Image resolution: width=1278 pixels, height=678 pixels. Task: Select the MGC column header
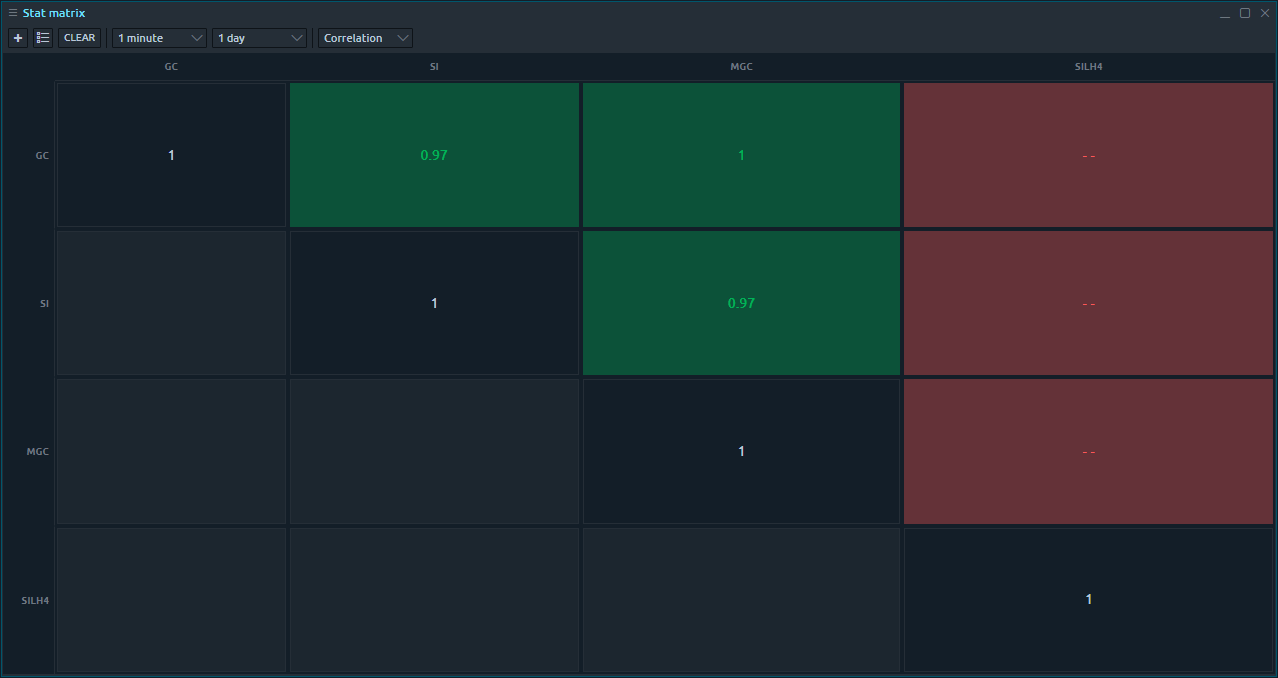click(x=741, y=66)
